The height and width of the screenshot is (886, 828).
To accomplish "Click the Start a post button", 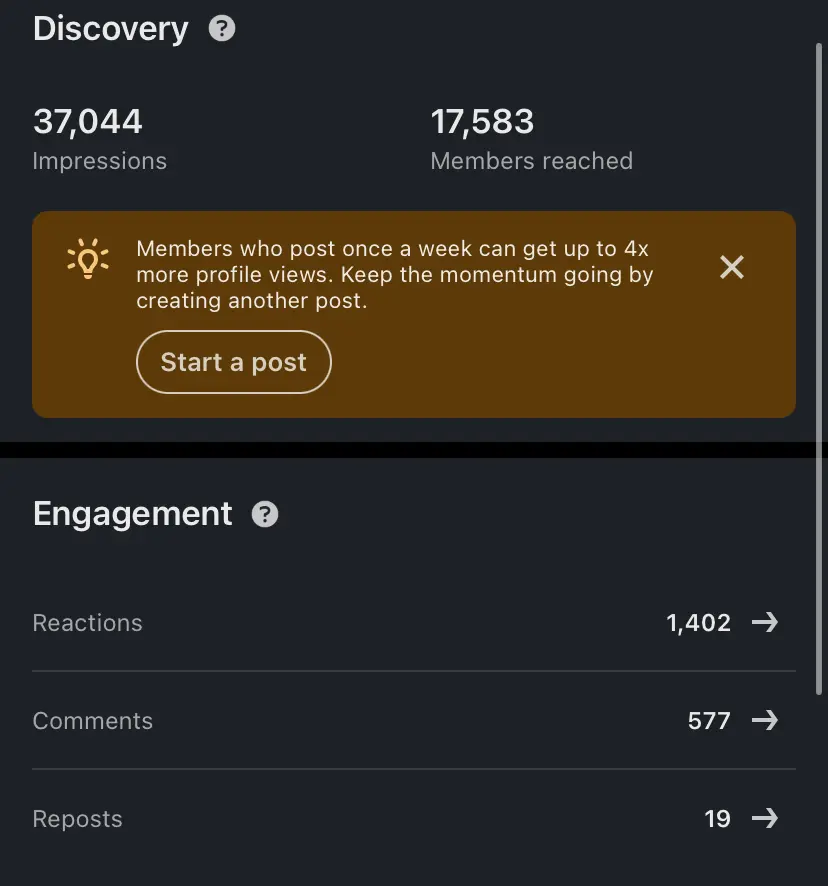I will [233, 362].
